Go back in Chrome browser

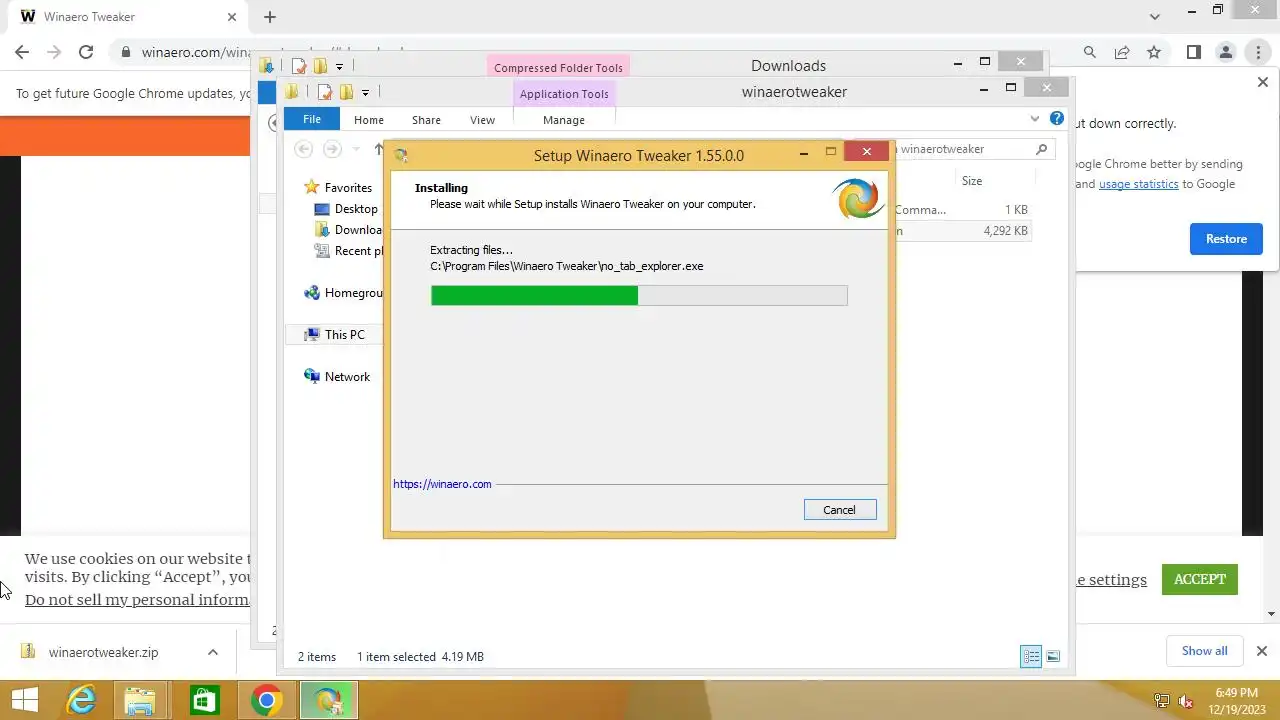tap(22, 52)
